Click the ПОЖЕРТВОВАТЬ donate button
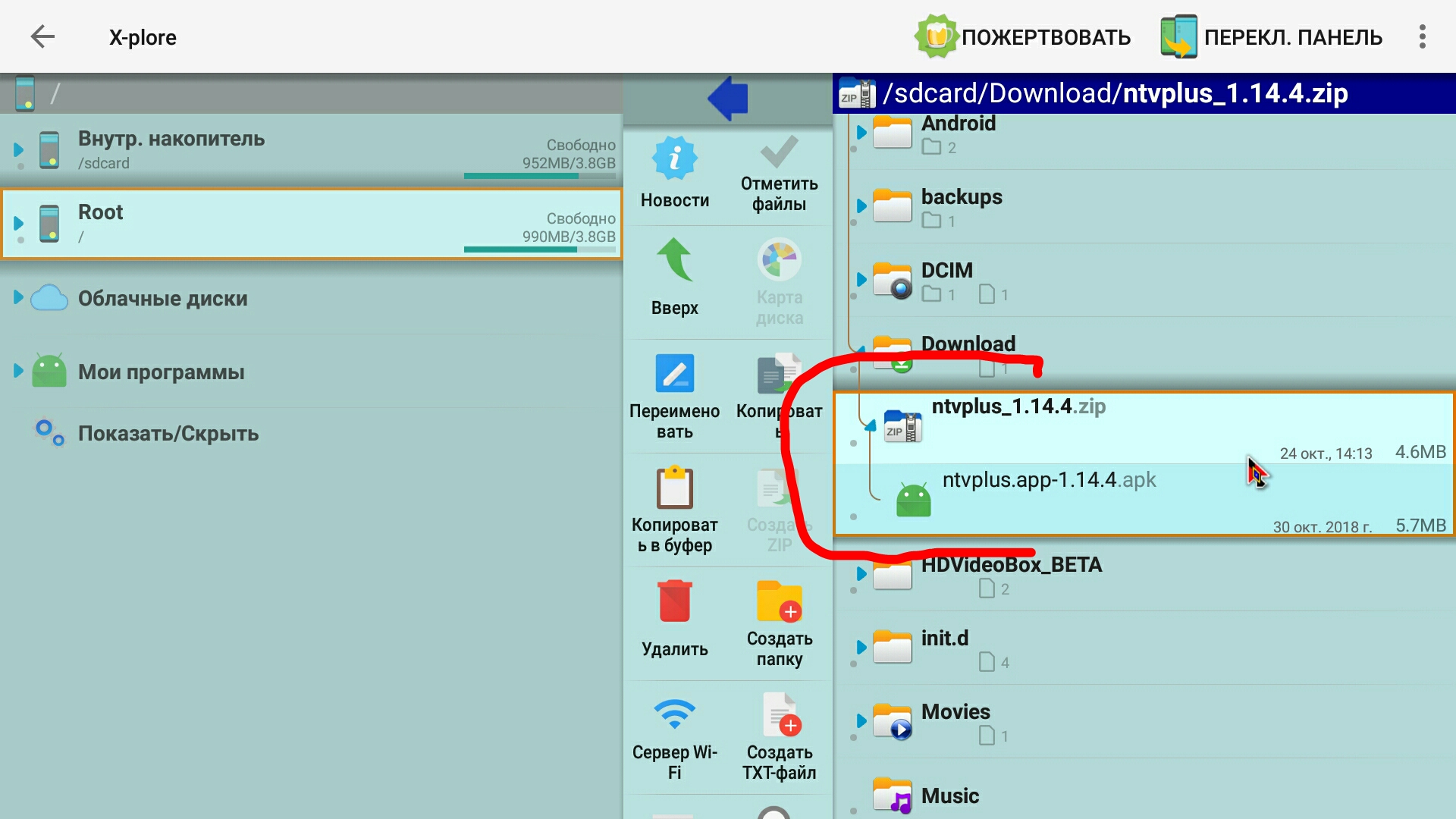This screenshot has height=819, width=1456. 1023,37
